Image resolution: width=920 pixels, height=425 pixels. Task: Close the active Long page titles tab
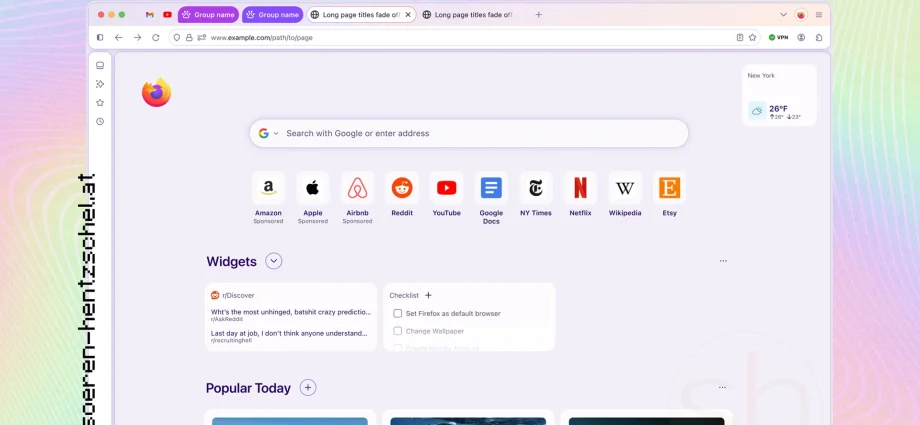click(408, 15)
